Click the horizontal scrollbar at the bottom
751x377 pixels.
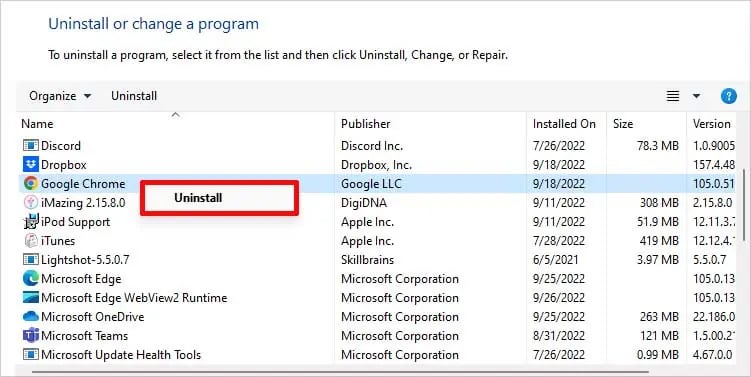(x=340, y=371)
